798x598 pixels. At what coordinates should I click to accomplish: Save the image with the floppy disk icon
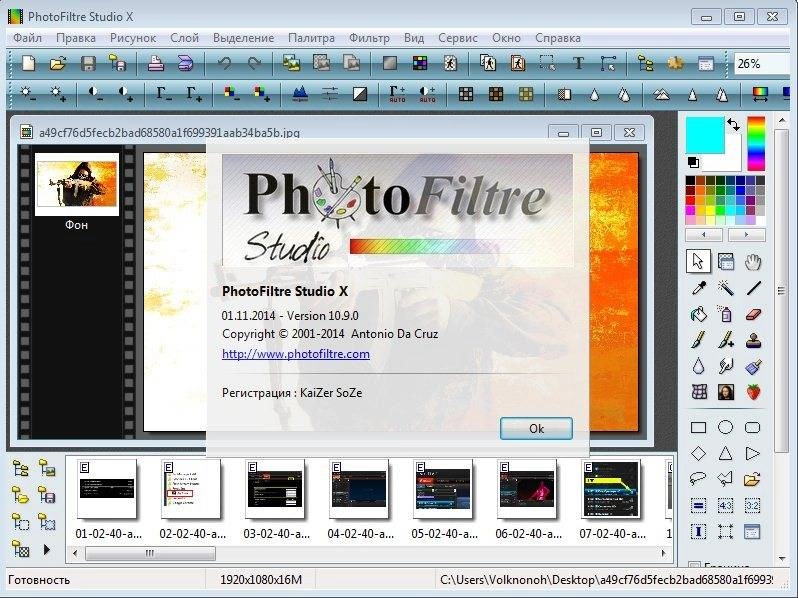89,64
